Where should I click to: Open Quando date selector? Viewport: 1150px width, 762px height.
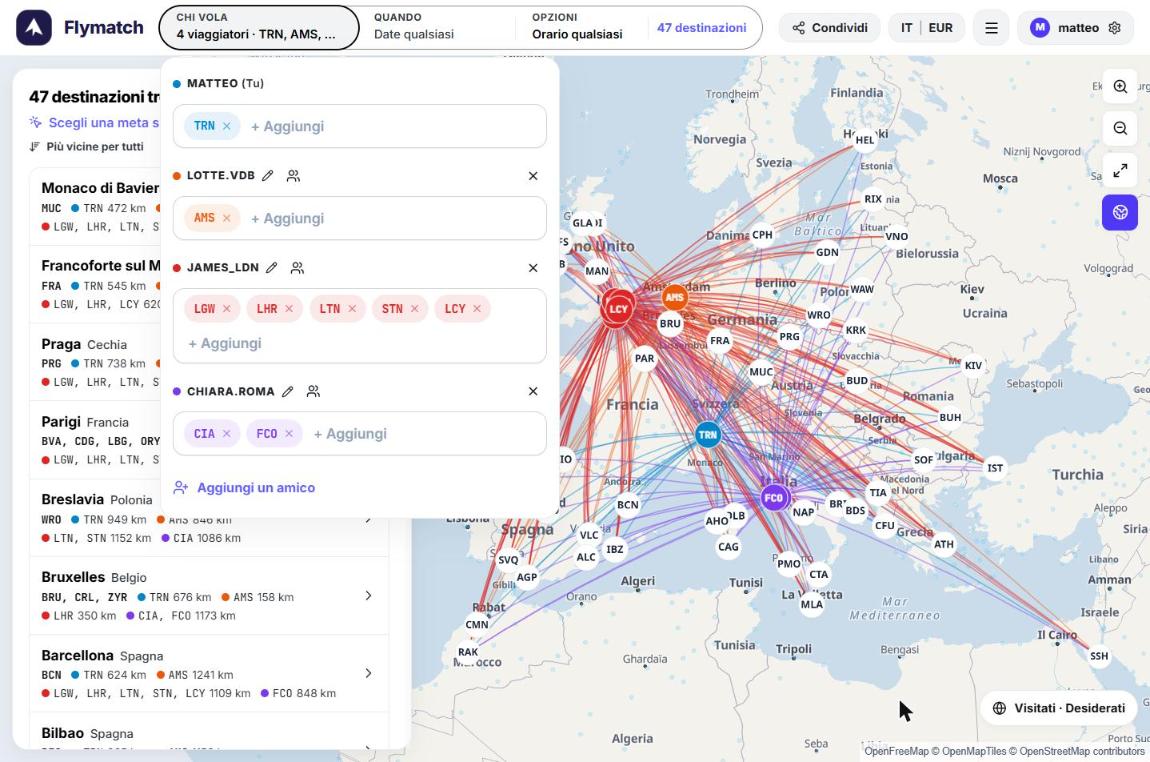pyautogui.click(x=437, y=27)
